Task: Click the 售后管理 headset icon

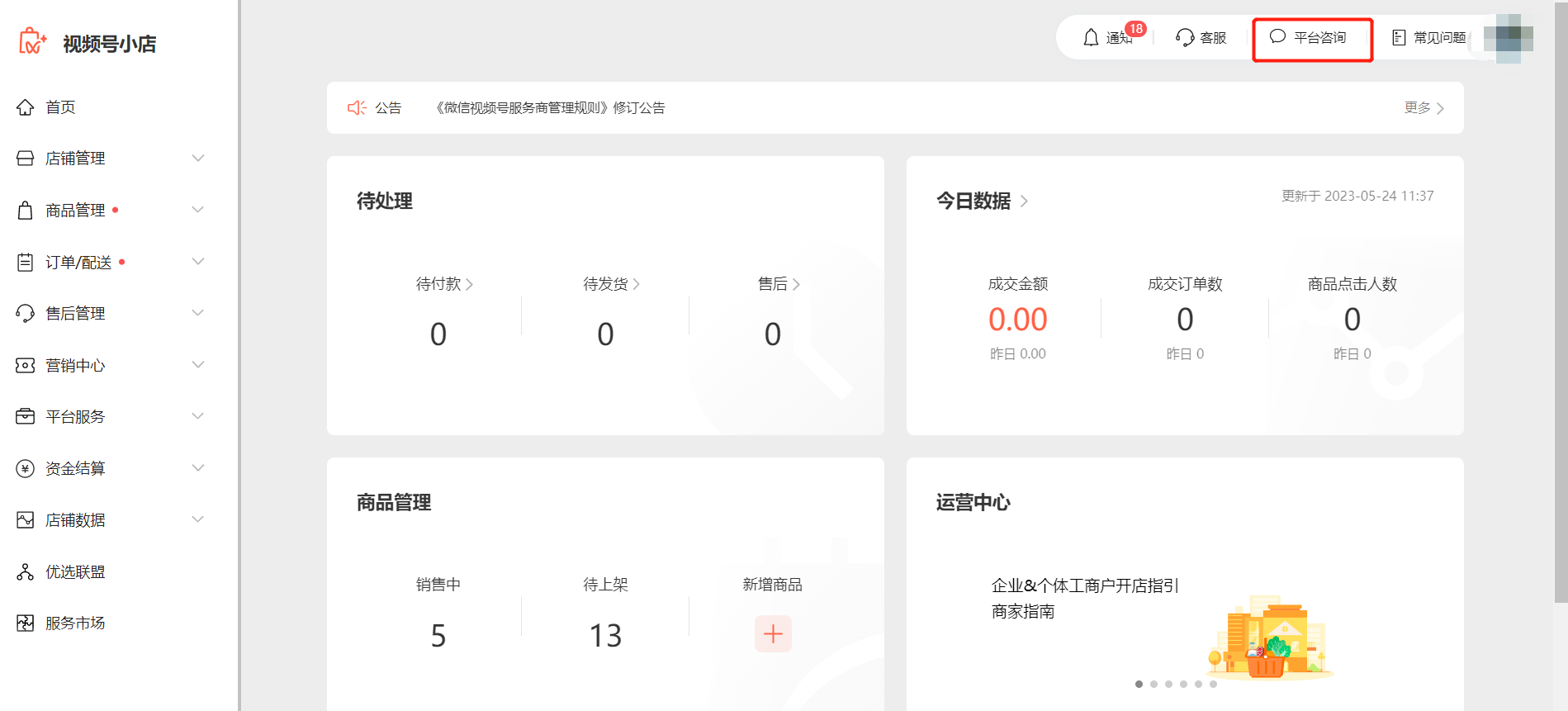Action: 26,314
